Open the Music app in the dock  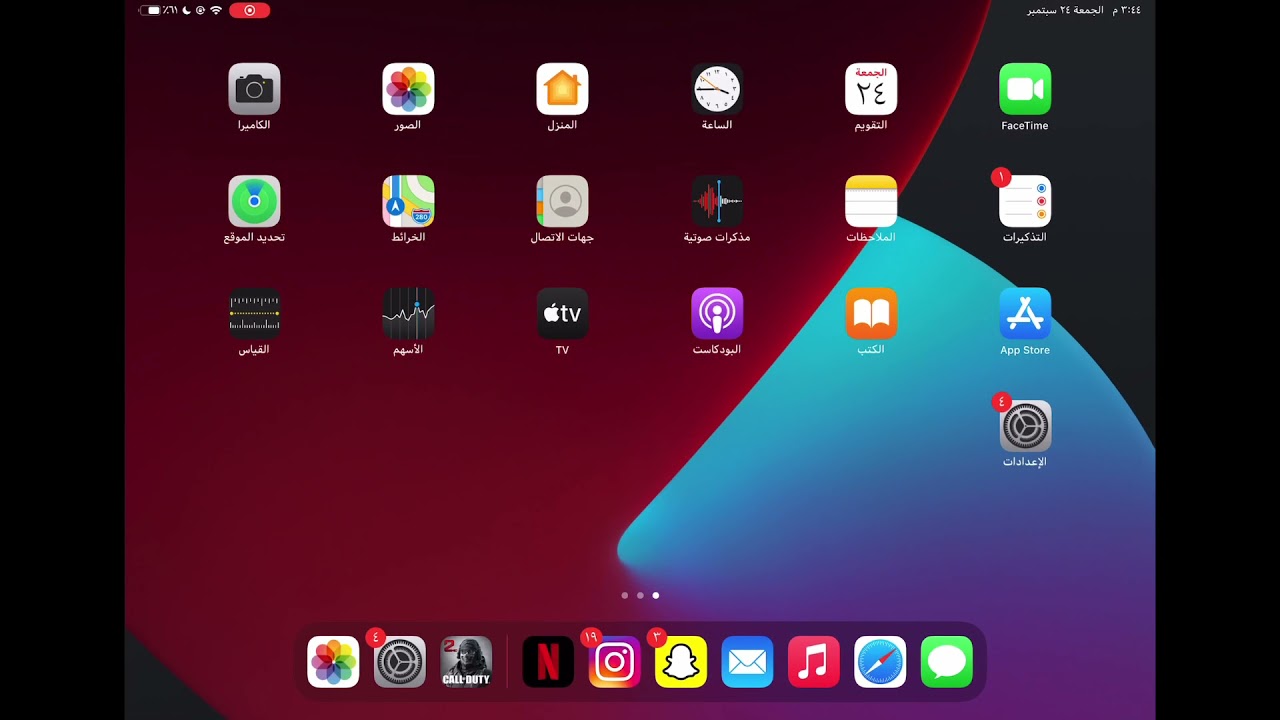click(814, 662)
